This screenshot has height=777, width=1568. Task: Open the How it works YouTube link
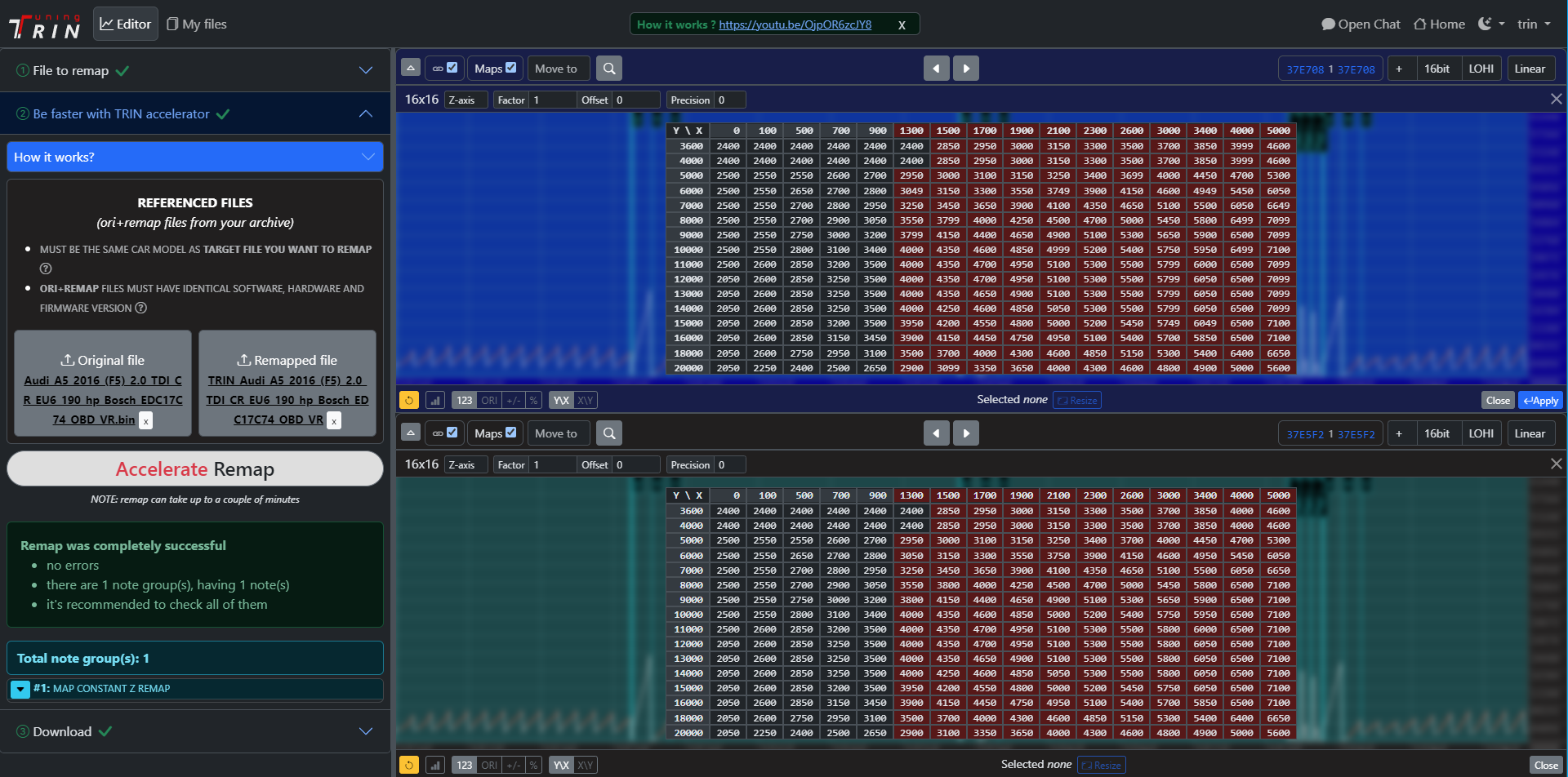coord(795,24)
